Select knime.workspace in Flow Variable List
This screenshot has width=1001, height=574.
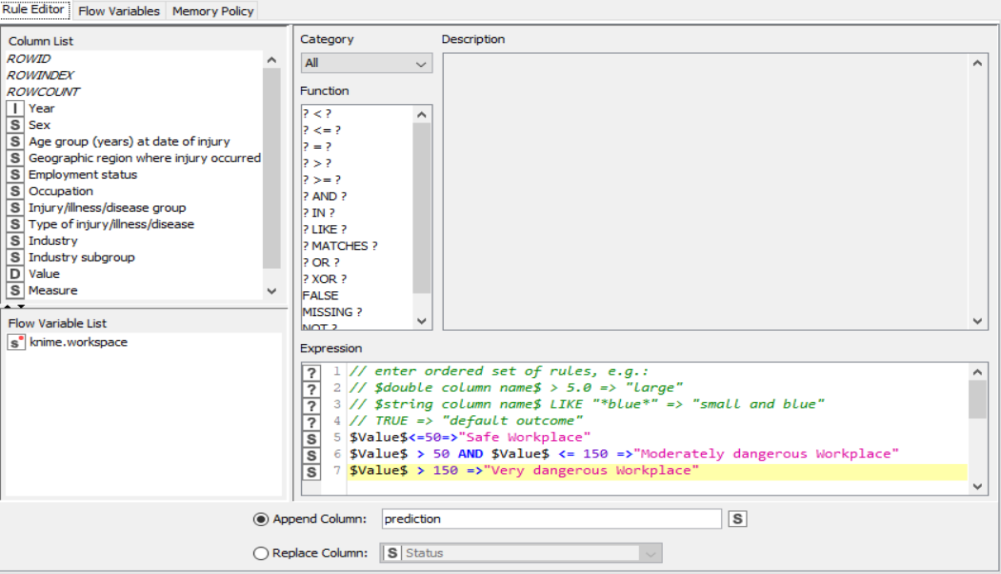79,342
